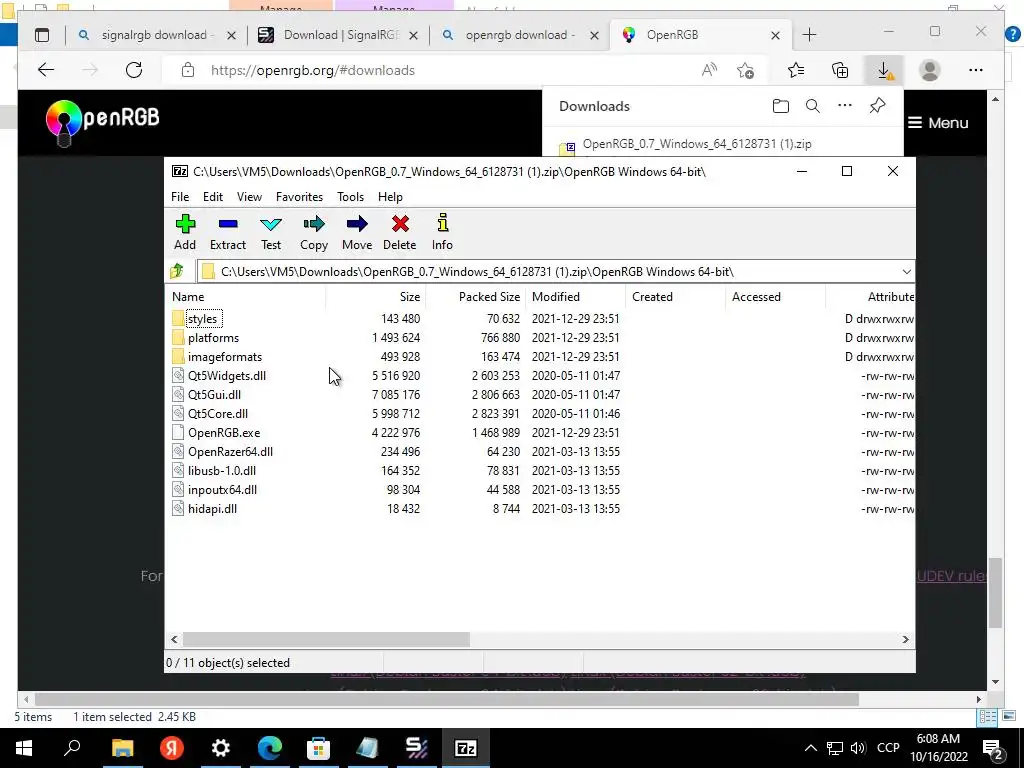The height and width of the screenshot is (768, 1024).
Task: Search downloads in the Downloads panel
Action: [812, 106]
